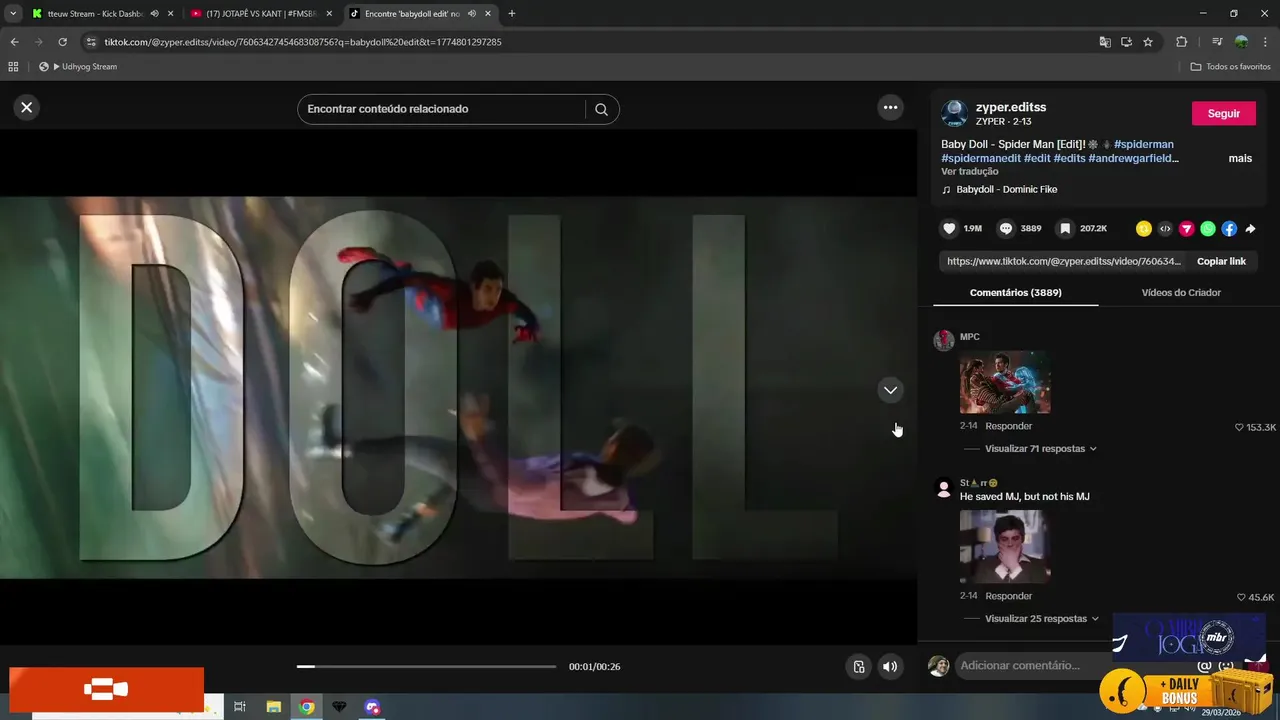Viewport: 1280px width, 720px height.
Task: Save video with the bookmark icon
Action: point(1065,229)
